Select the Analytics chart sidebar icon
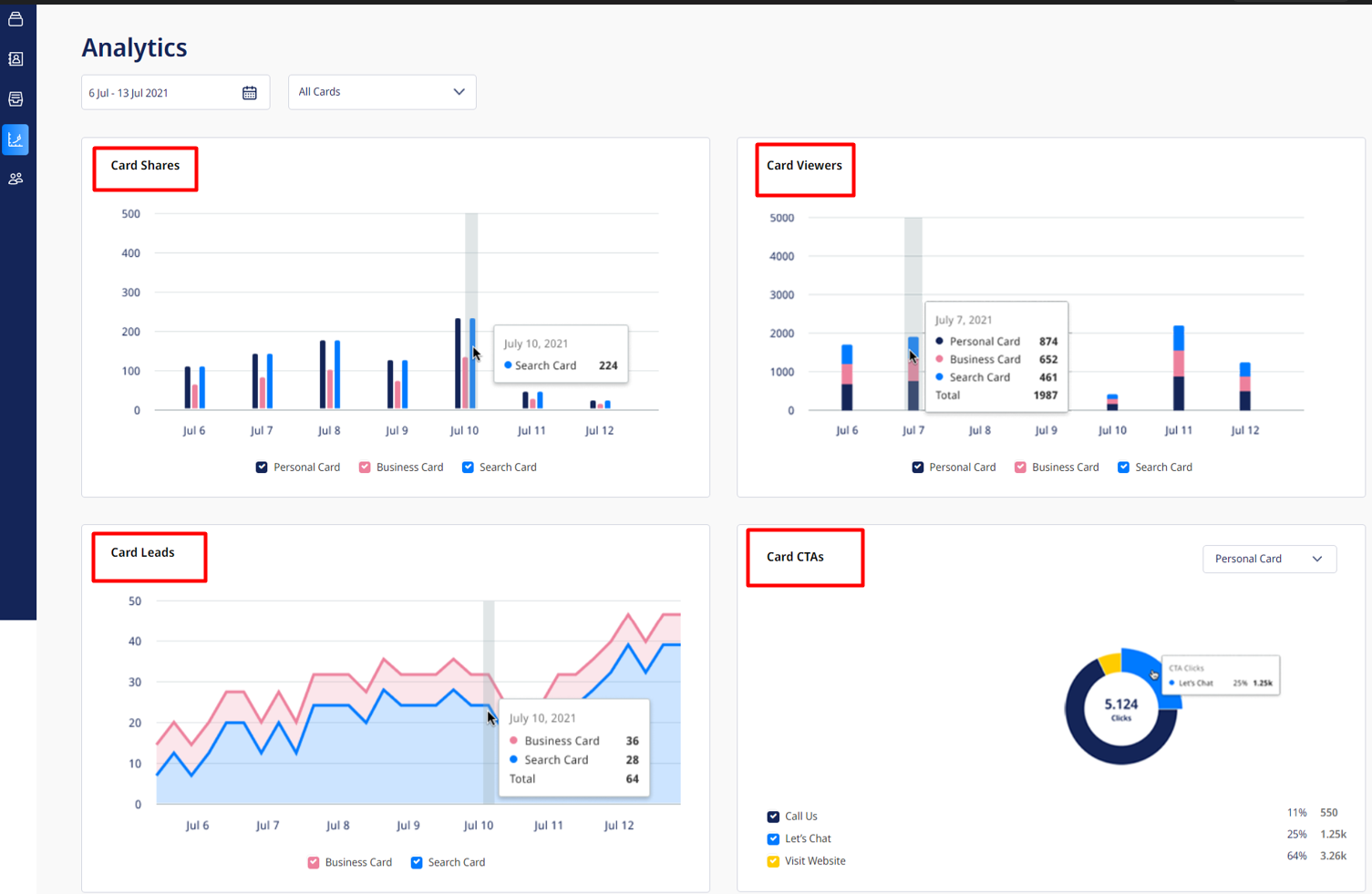 pos(15,139)
